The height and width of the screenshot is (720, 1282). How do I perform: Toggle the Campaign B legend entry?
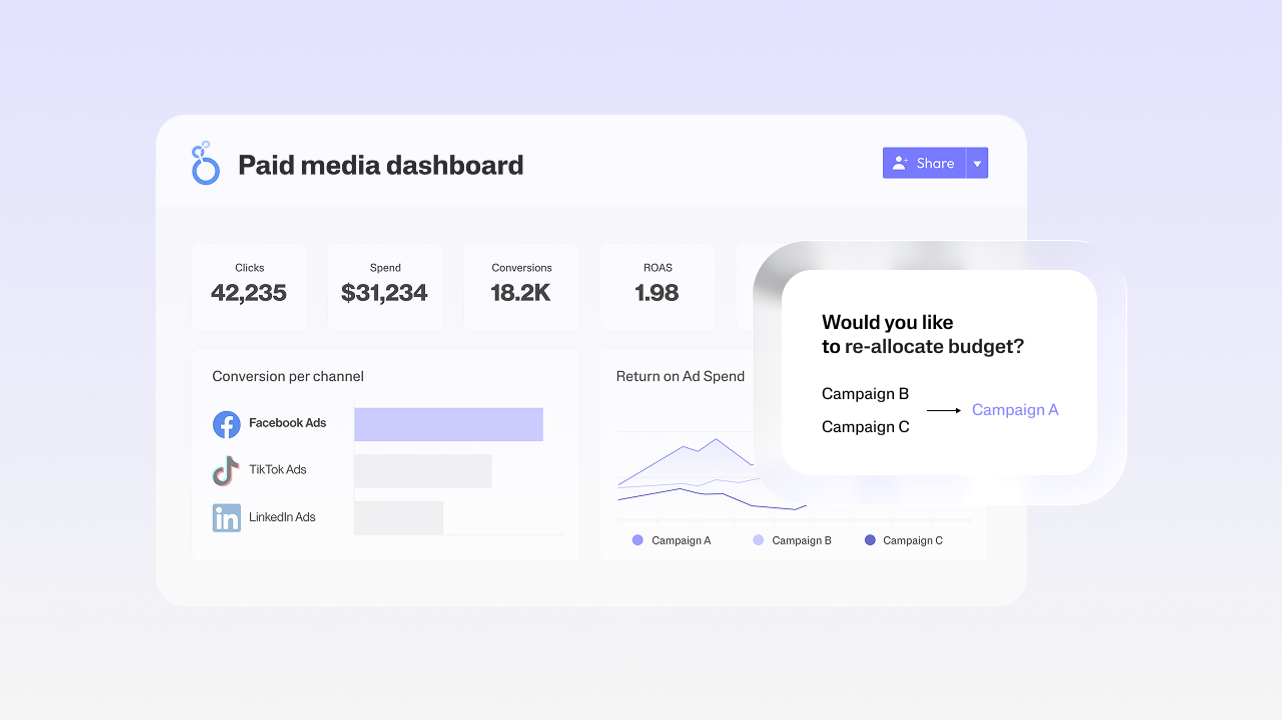coord(792,540)
